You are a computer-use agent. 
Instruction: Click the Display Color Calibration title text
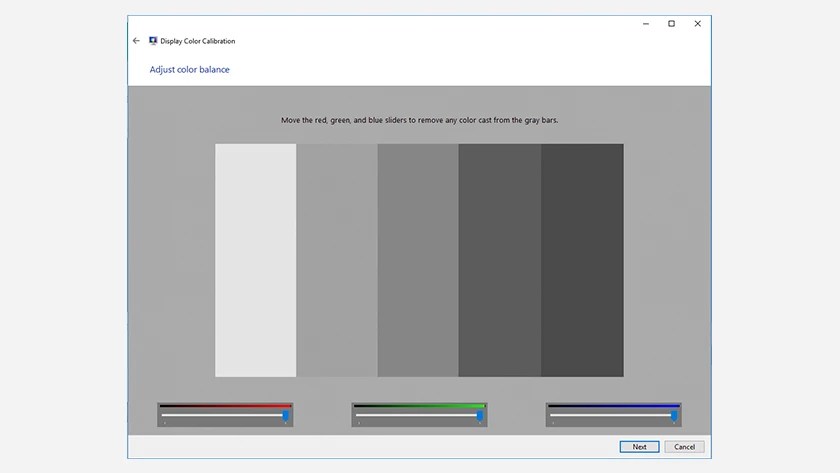pos(198,41)
